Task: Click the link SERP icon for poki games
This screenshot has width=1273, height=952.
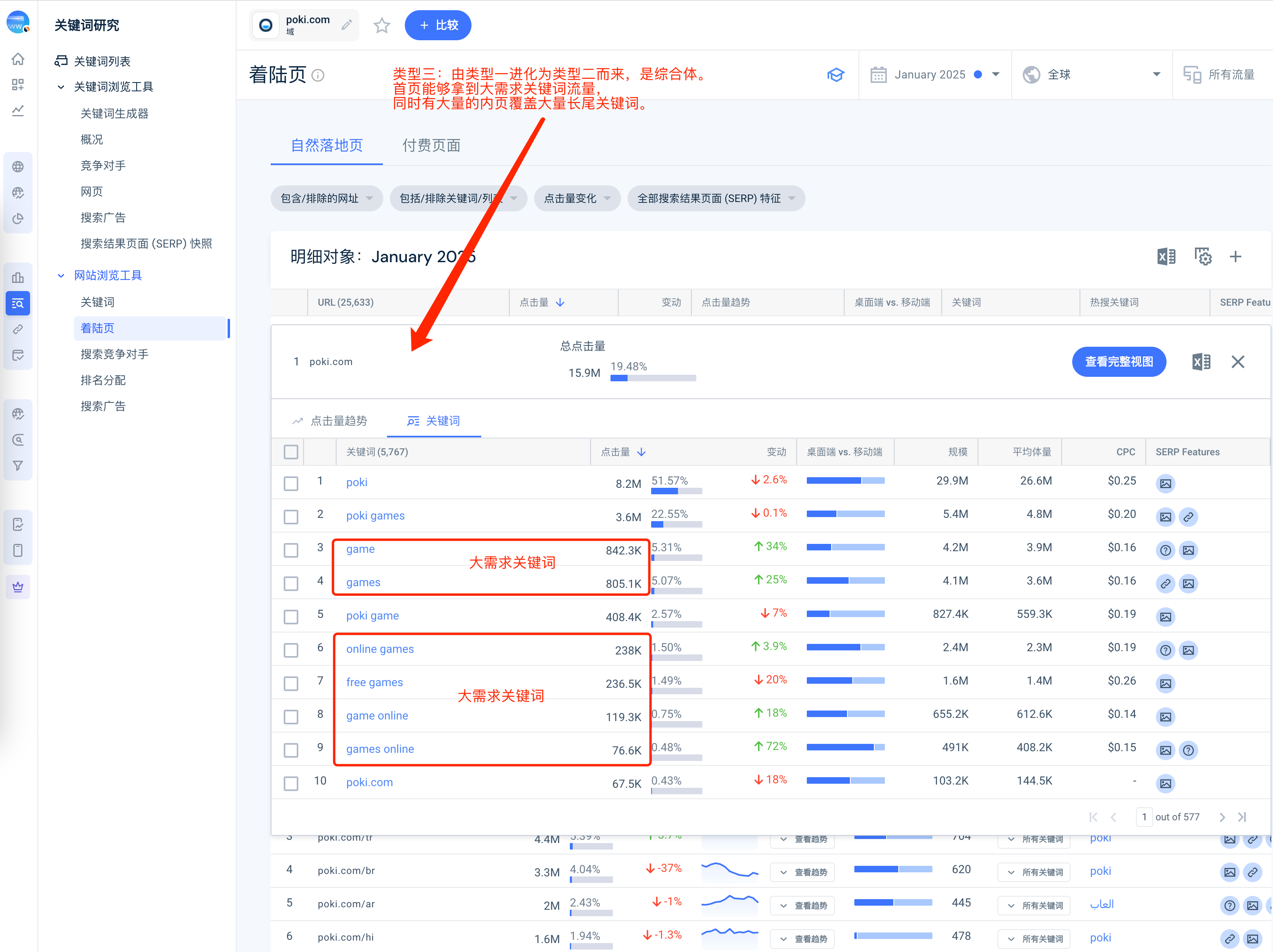Action: click(x=1188, y=517)
